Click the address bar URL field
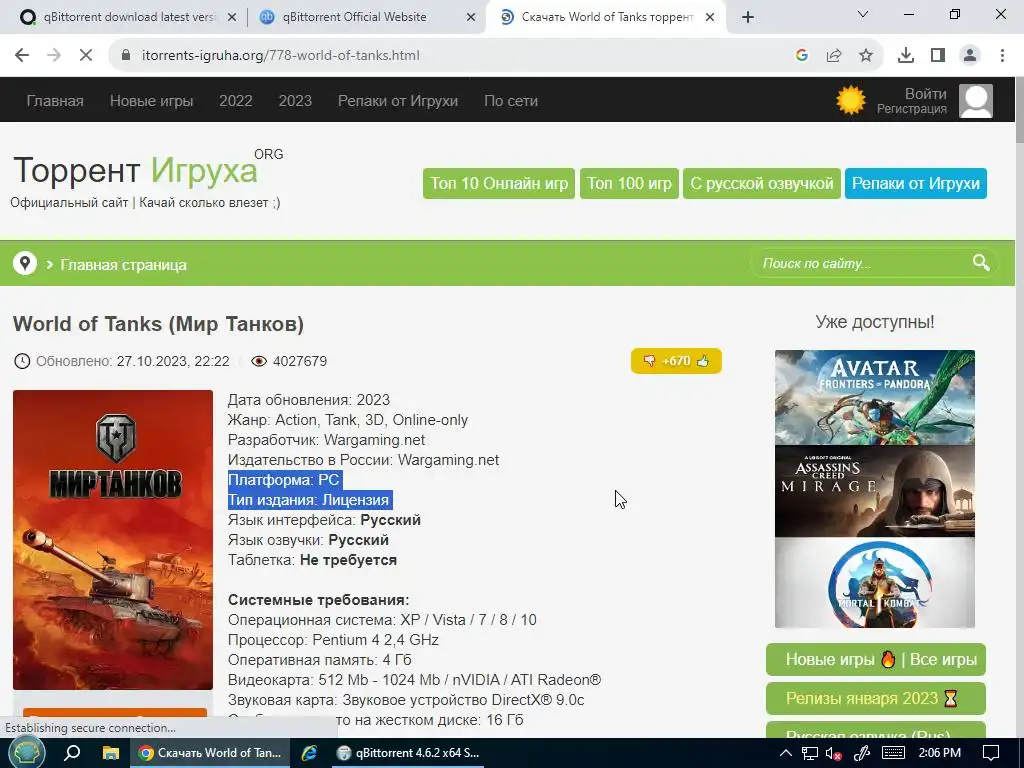Viewport: 1024px width, 768px height. pos(457,56)
